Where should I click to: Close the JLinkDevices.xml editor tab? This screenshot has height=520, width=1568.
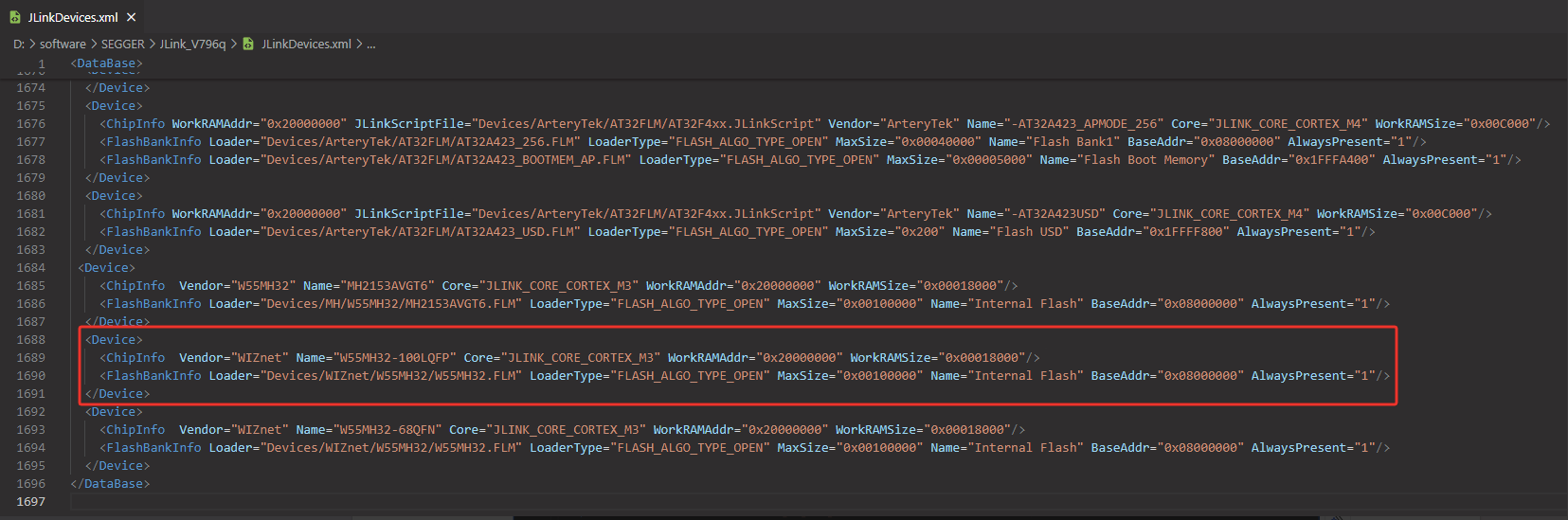click(132, 17)
